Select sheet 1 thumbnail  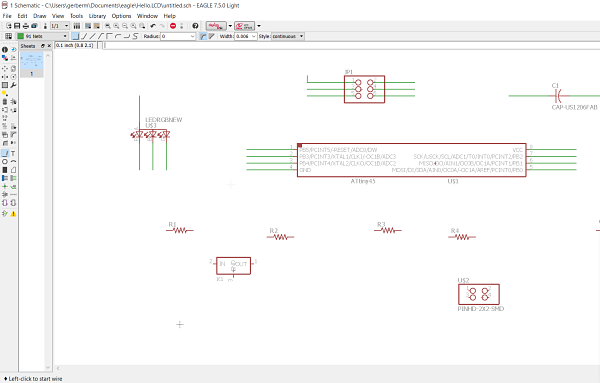coord(32,65)
